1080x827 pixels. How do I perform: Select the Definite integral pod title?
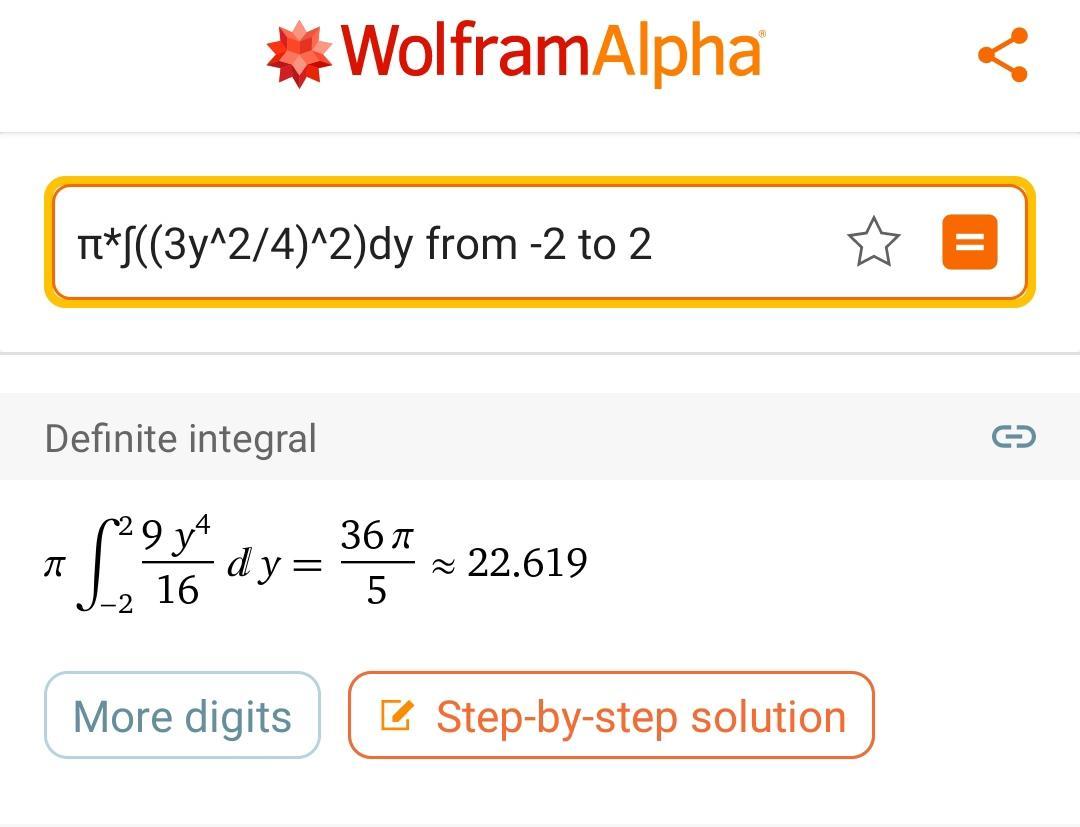[181, 439]
